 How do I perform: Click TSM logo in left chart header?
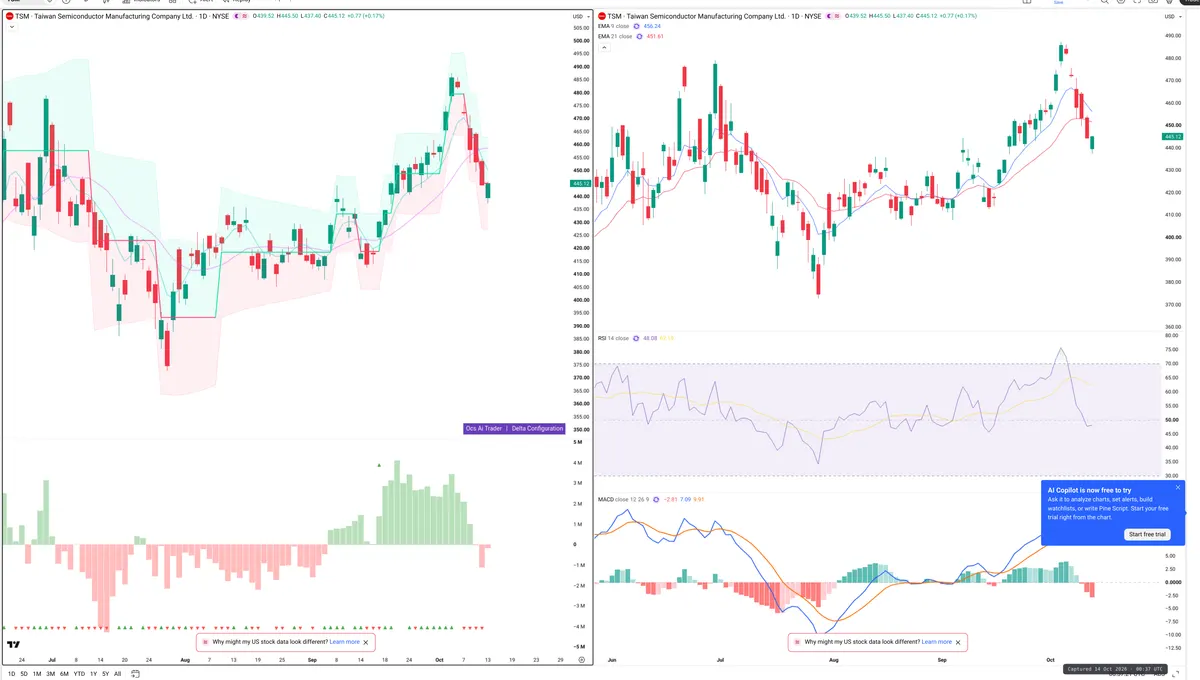[10, 16]
